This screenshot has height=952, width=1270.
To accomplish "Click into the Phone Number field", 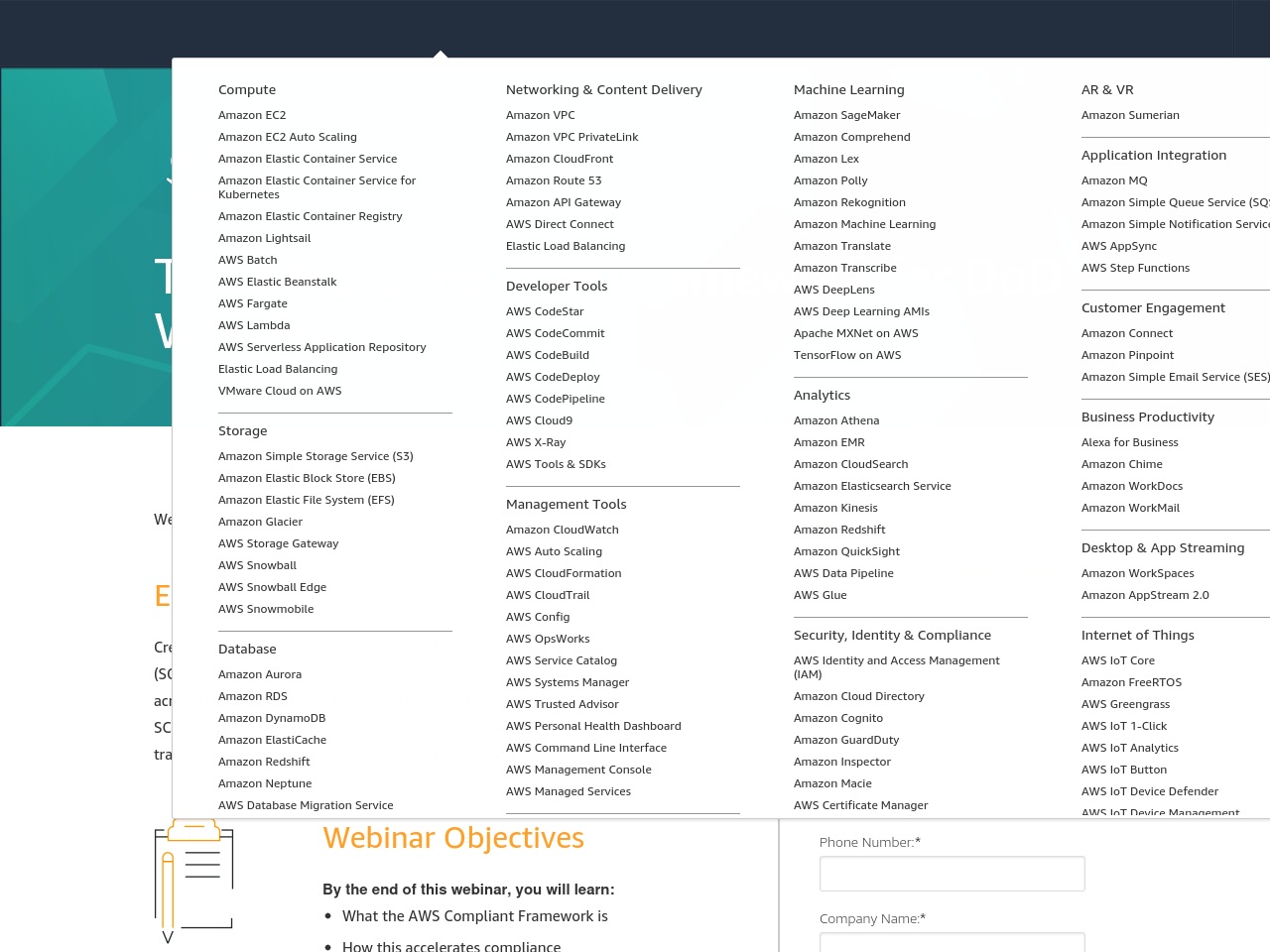I will (x=952, y=874).
